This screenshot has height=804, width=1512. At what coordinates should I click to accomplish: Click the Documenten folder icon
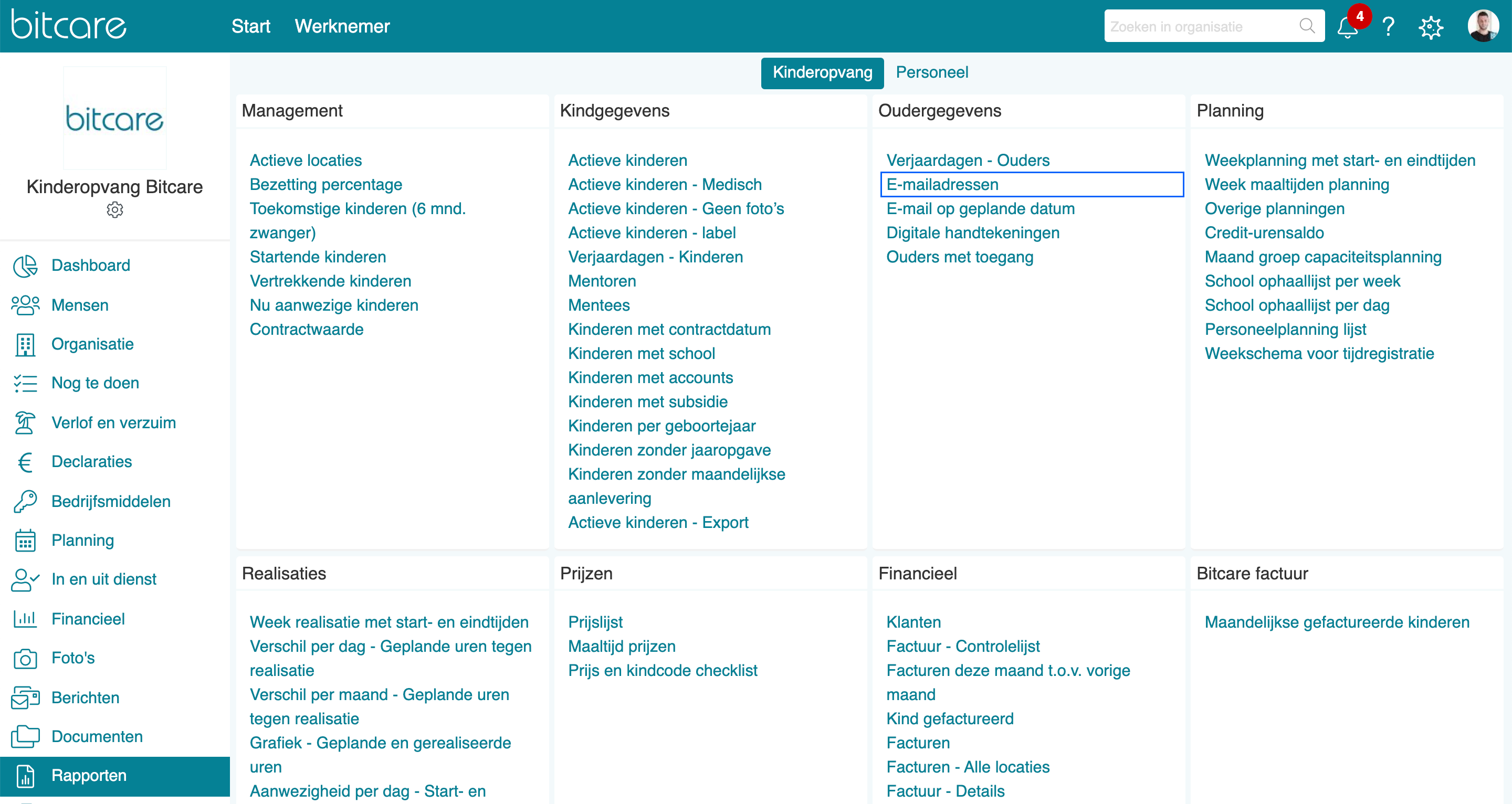point(25,736)
